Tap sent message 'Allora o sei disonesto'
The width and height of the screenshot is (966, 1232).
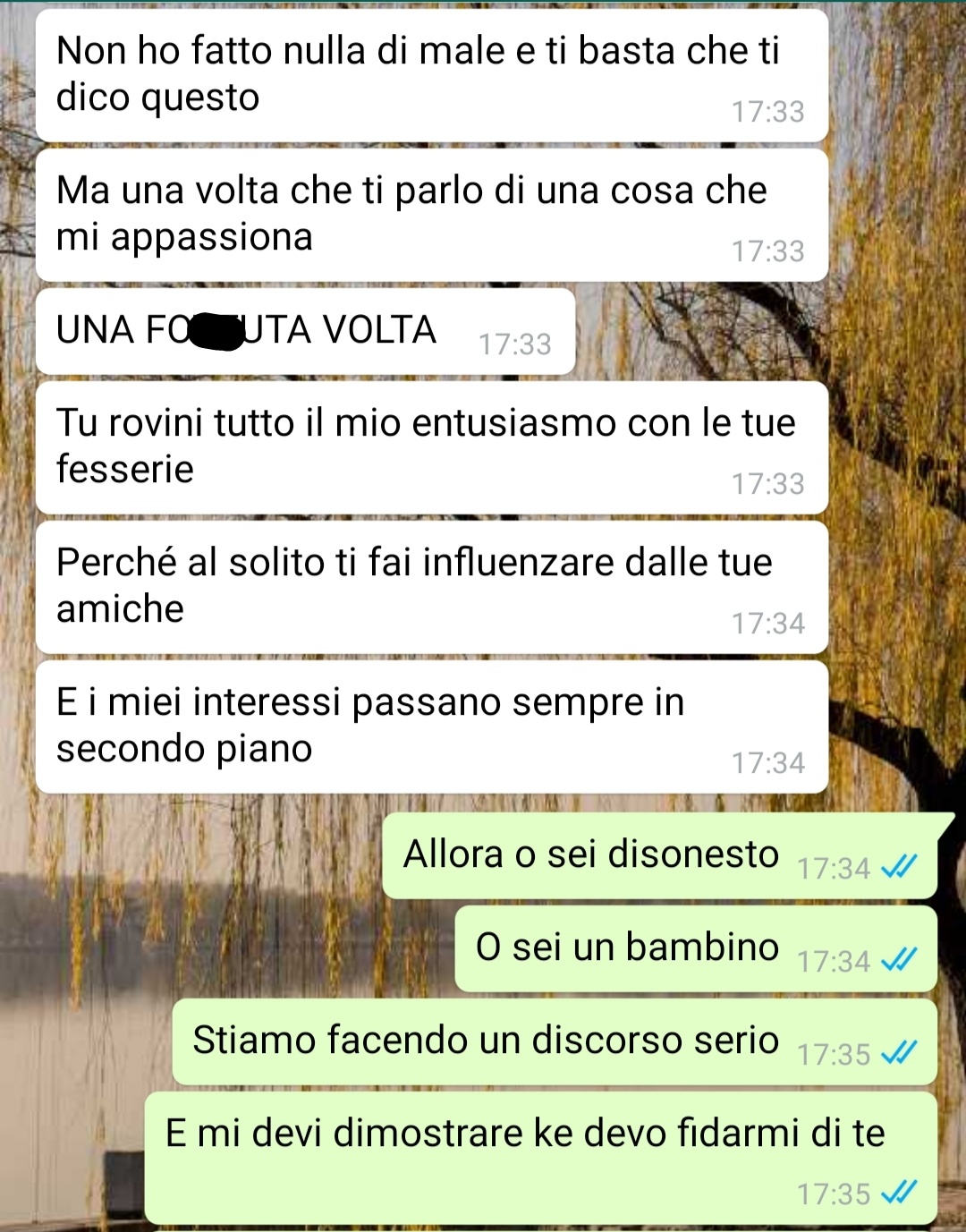tap(660, 855)
